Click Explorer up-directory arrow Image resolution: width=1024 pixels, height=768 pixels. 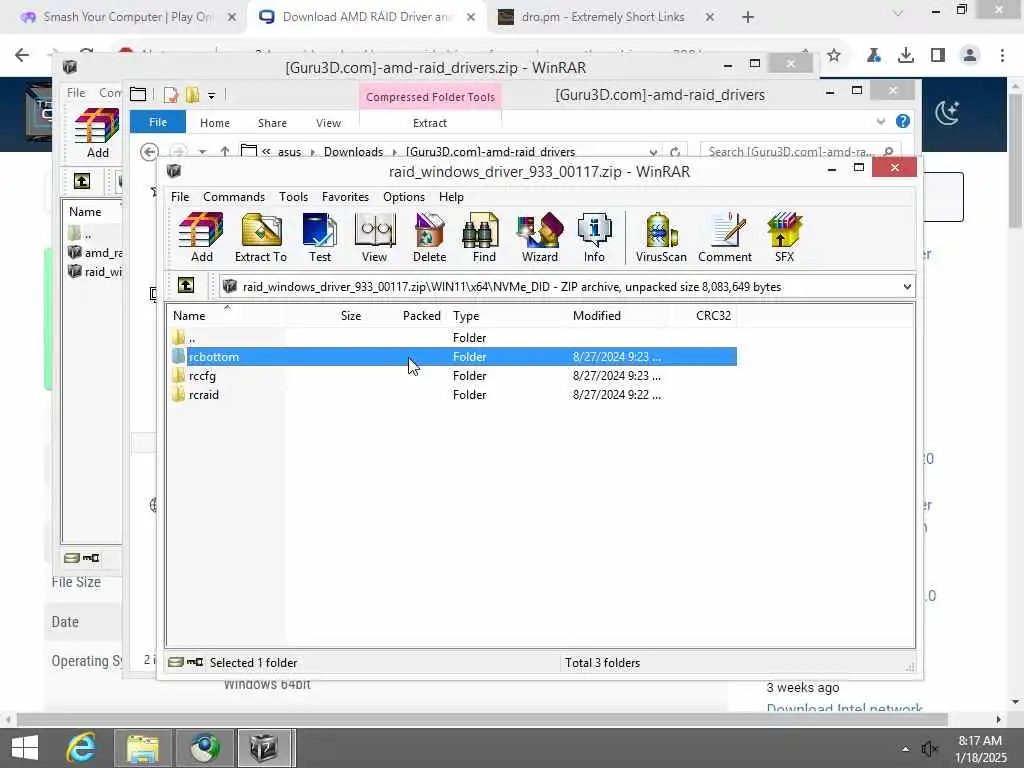click(225, 152)
